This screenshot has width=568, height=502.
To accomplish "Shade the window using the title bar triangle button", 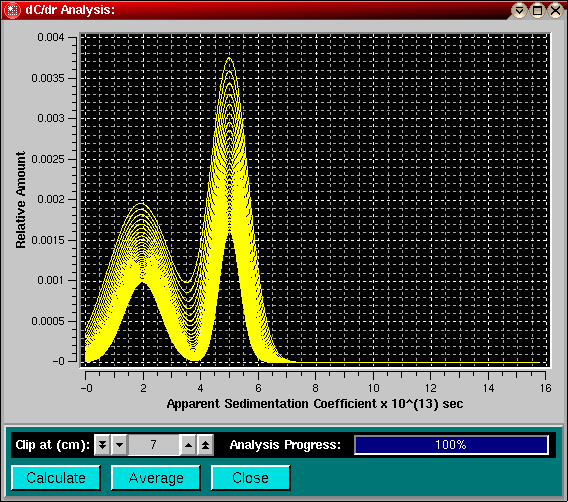I will (519, 11).
